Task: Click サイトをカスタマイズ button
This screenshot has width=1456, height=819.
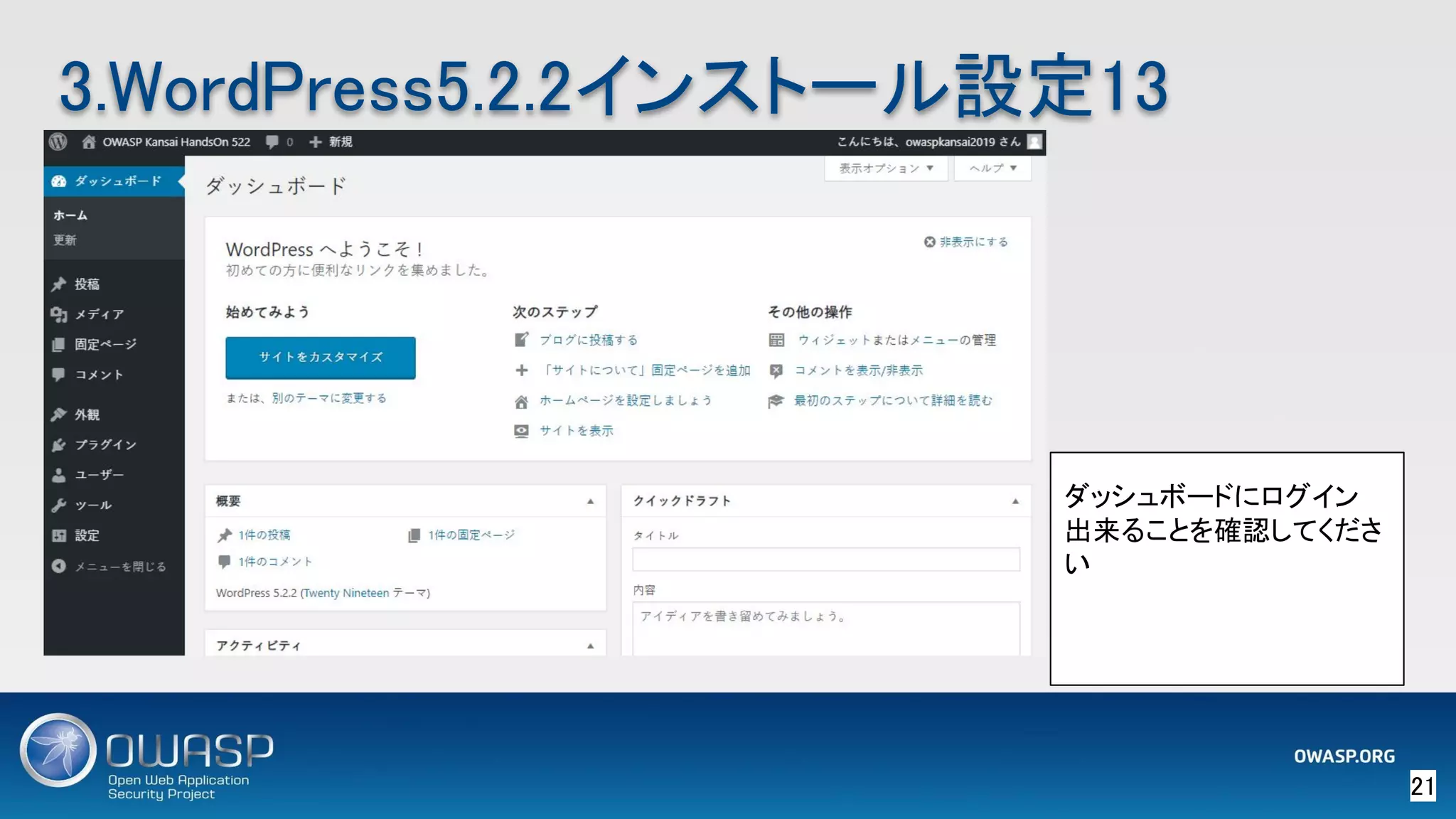Action: 321,357
